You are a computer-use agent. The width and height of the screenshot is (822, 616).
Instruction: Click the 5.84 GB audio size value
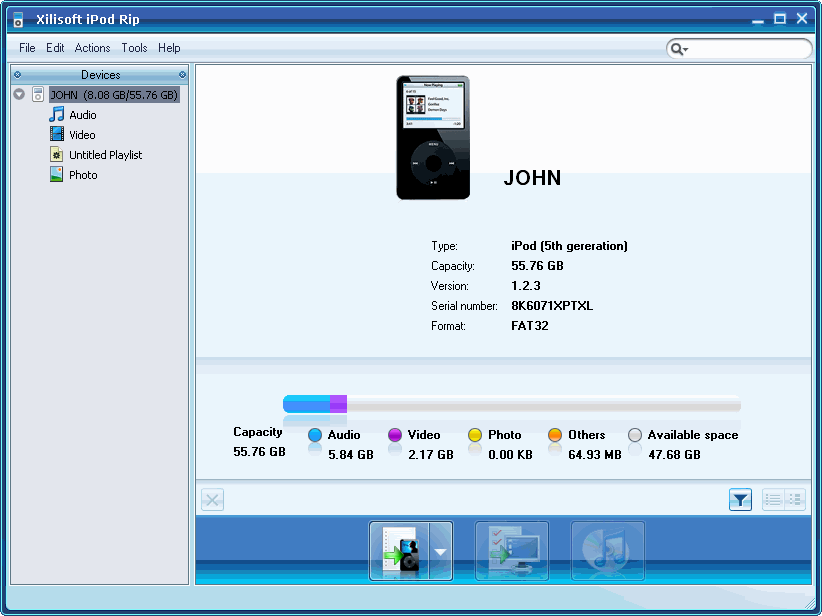point(351,455)
